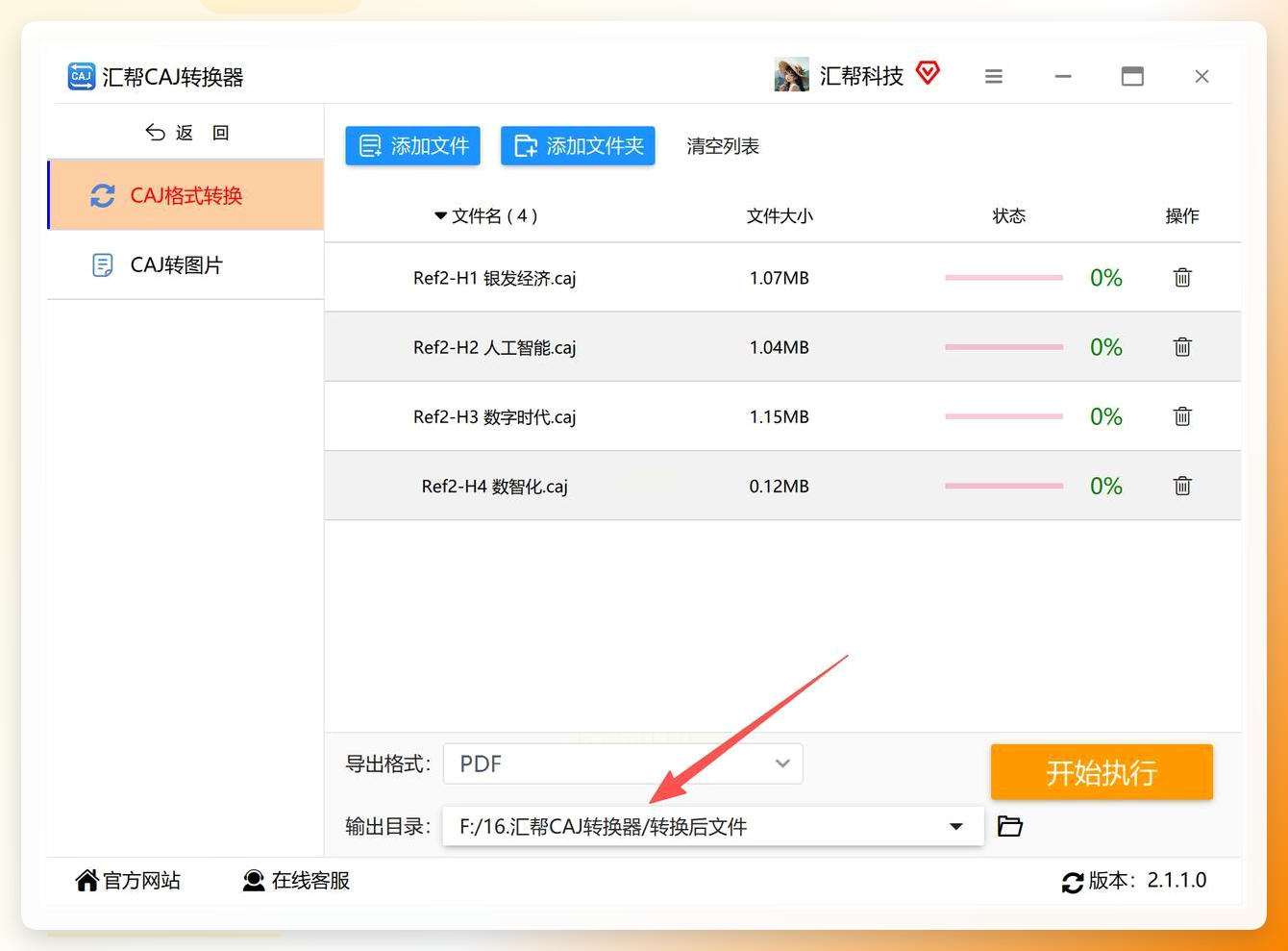Switch to the CAJ转图片 tab
This screenshot has width=1288, height=951.
[186, 264]
